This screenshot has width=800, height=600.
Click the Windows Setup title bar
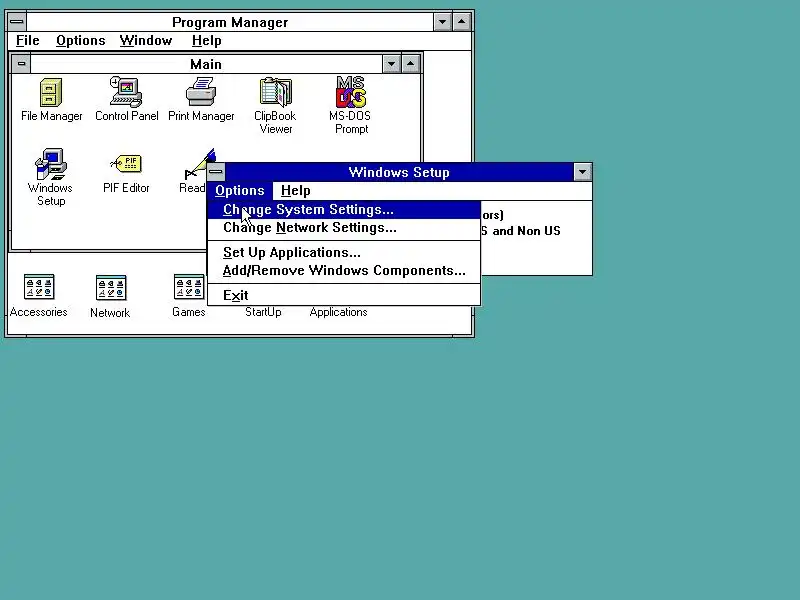[x=399, y=172]
